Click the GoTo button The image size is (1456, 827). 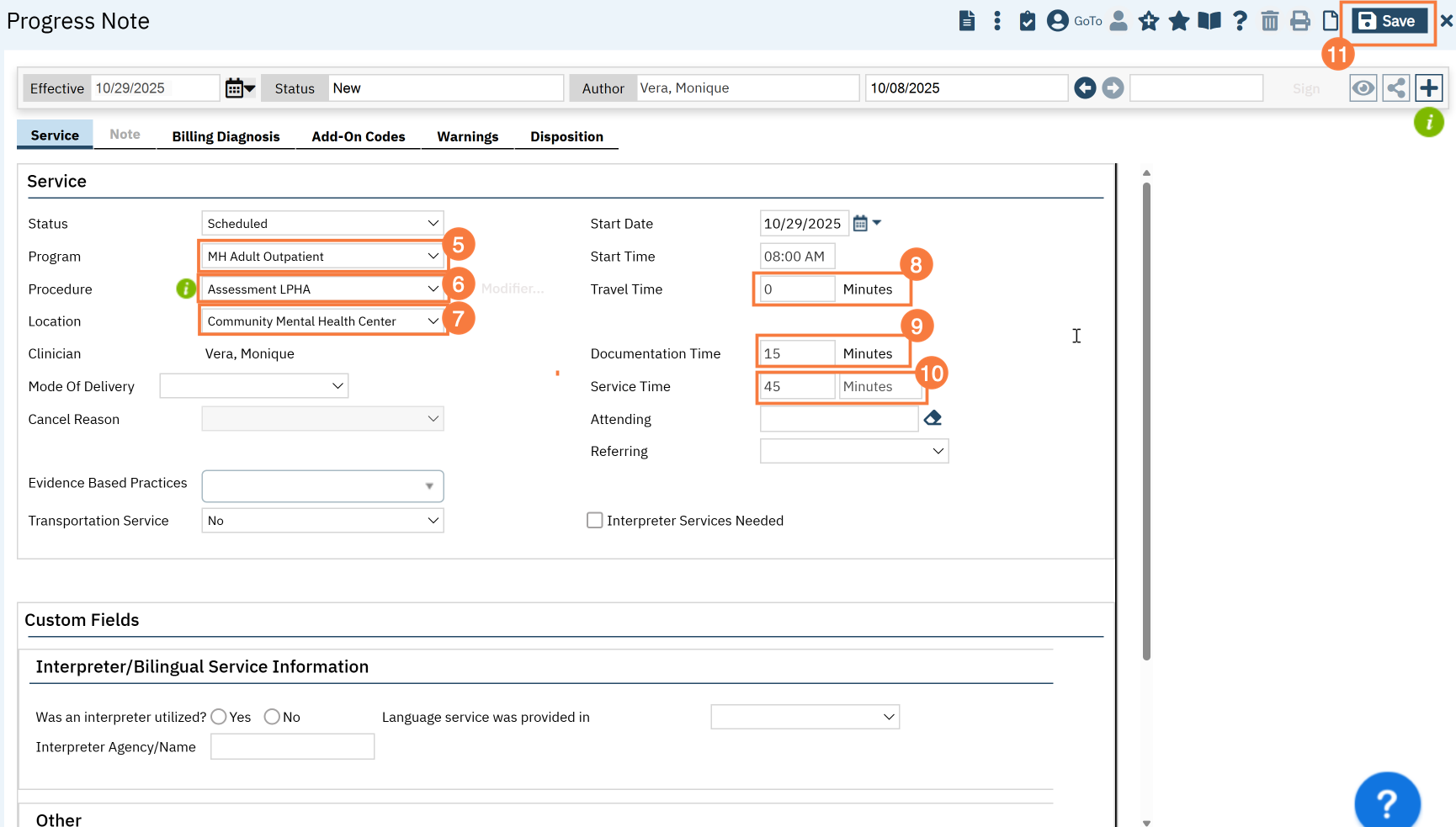coord(1075,21)
